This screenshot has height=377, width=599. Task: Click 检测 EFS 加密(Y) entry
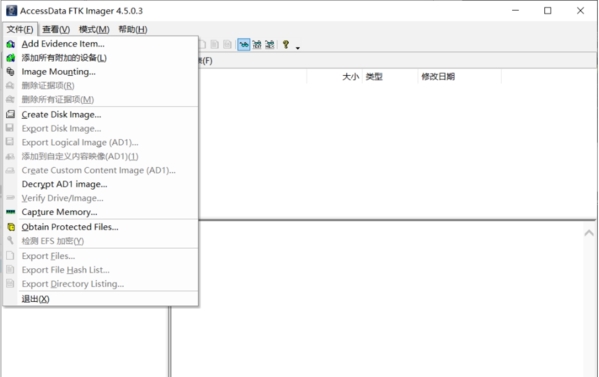point(100,241)
